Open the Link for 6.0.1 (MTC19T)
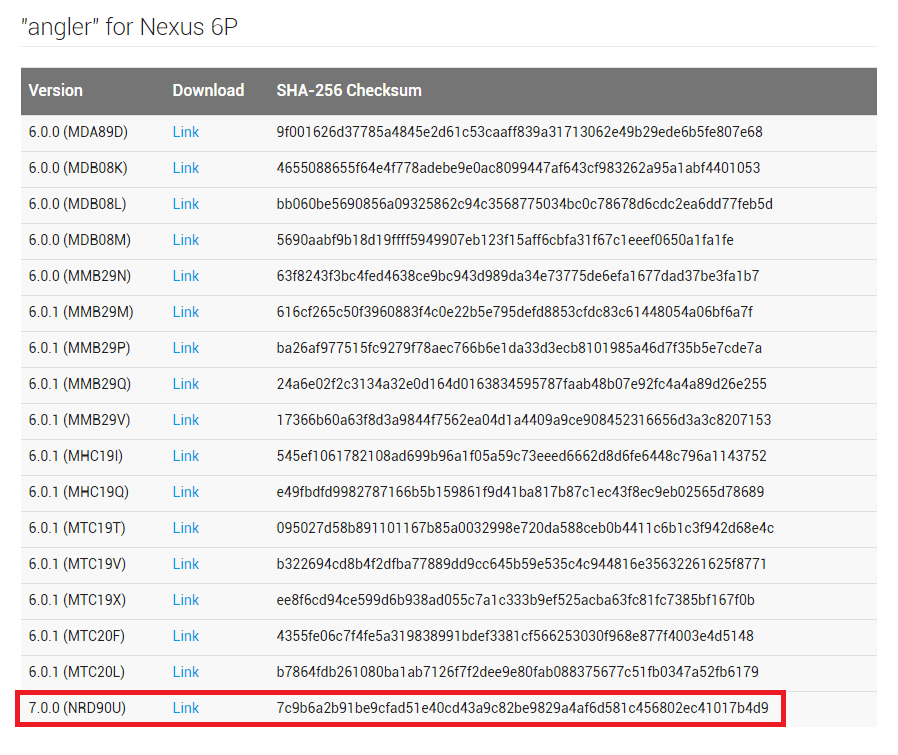 186,528
